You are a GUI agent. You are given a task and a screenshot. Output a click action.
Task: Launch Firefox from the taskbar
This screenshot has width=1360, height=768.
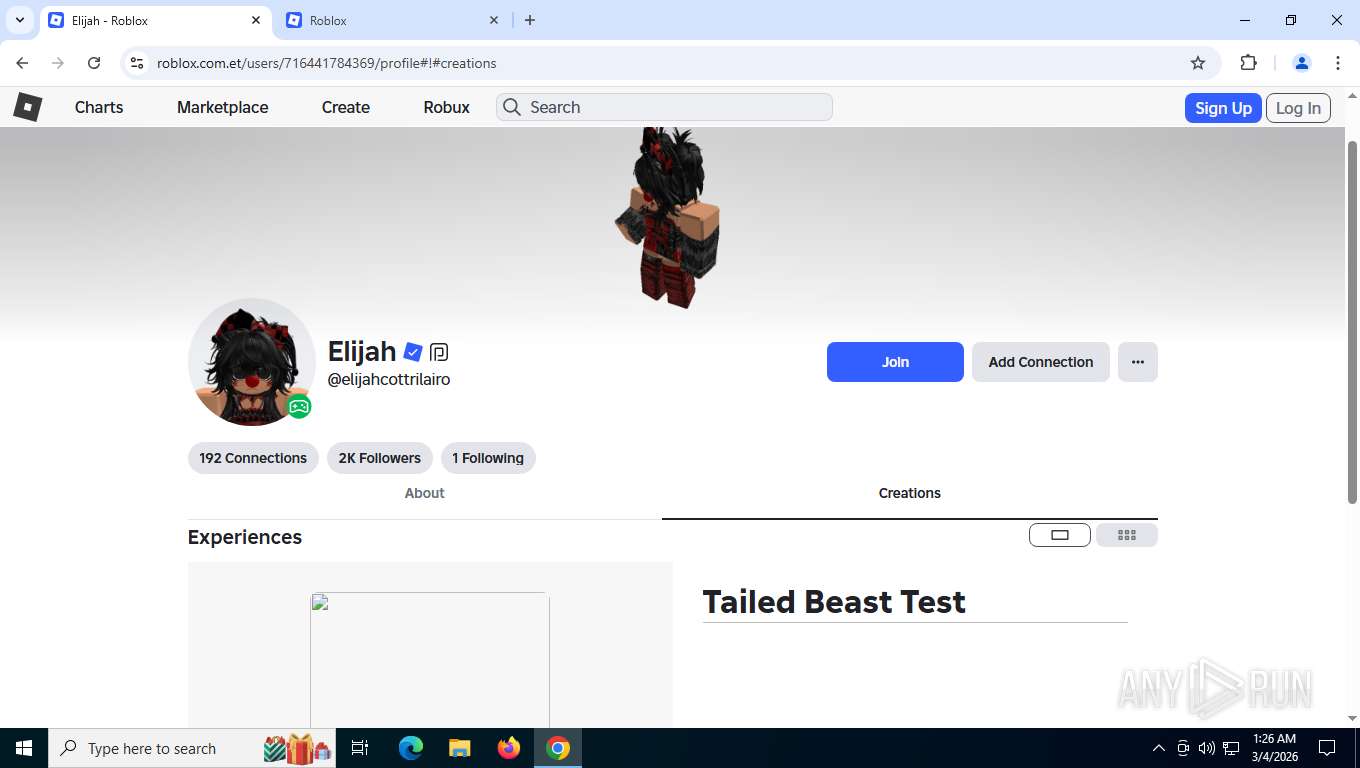coord(509,748)
